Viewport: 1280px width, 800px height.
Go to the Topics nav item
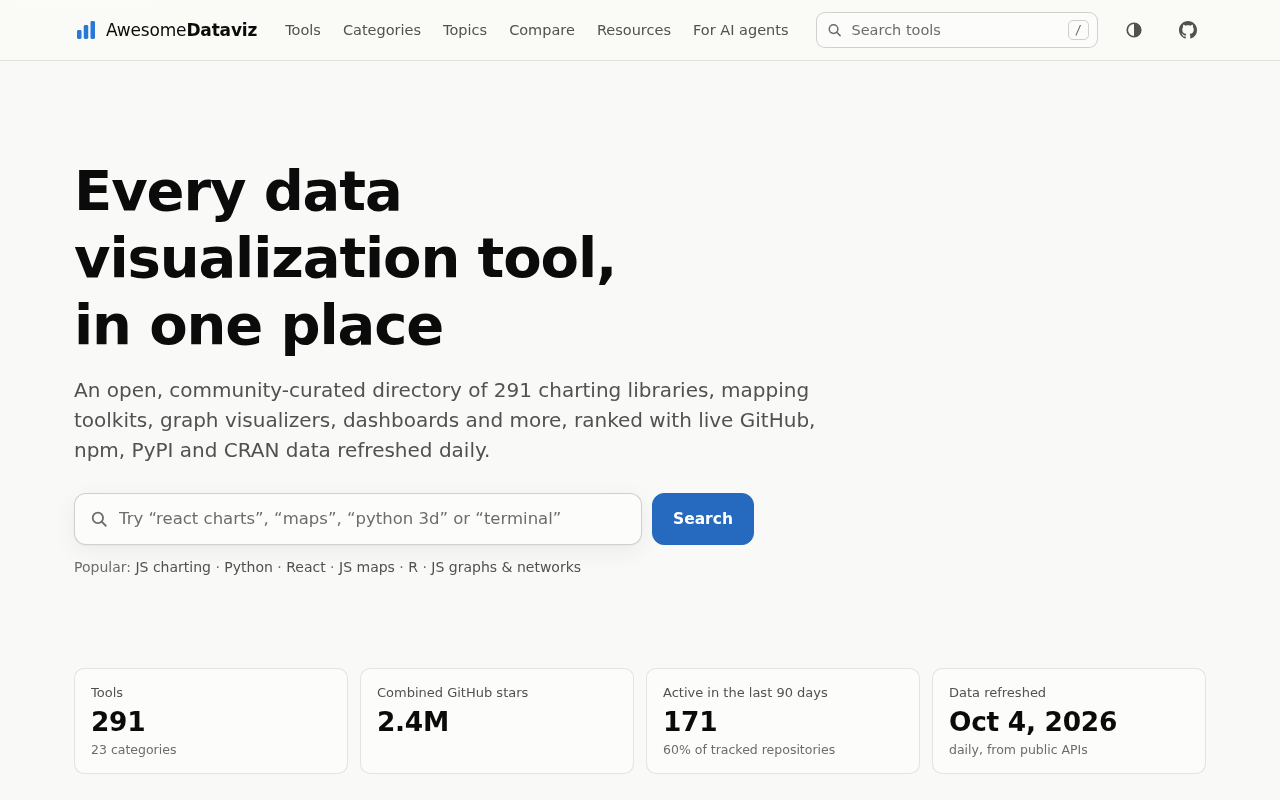tap(465, 30)
